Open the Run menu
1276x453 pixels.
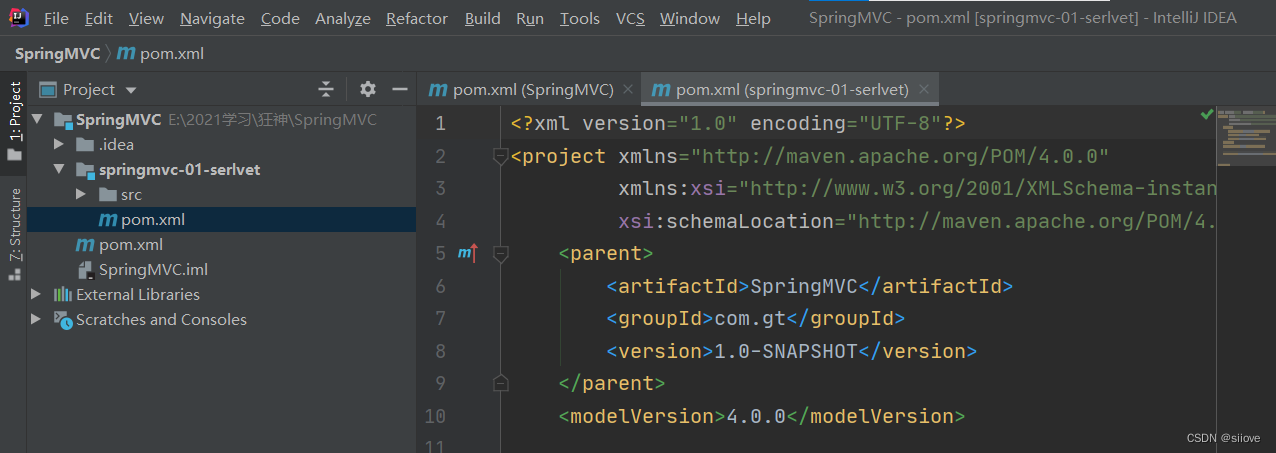530,18
